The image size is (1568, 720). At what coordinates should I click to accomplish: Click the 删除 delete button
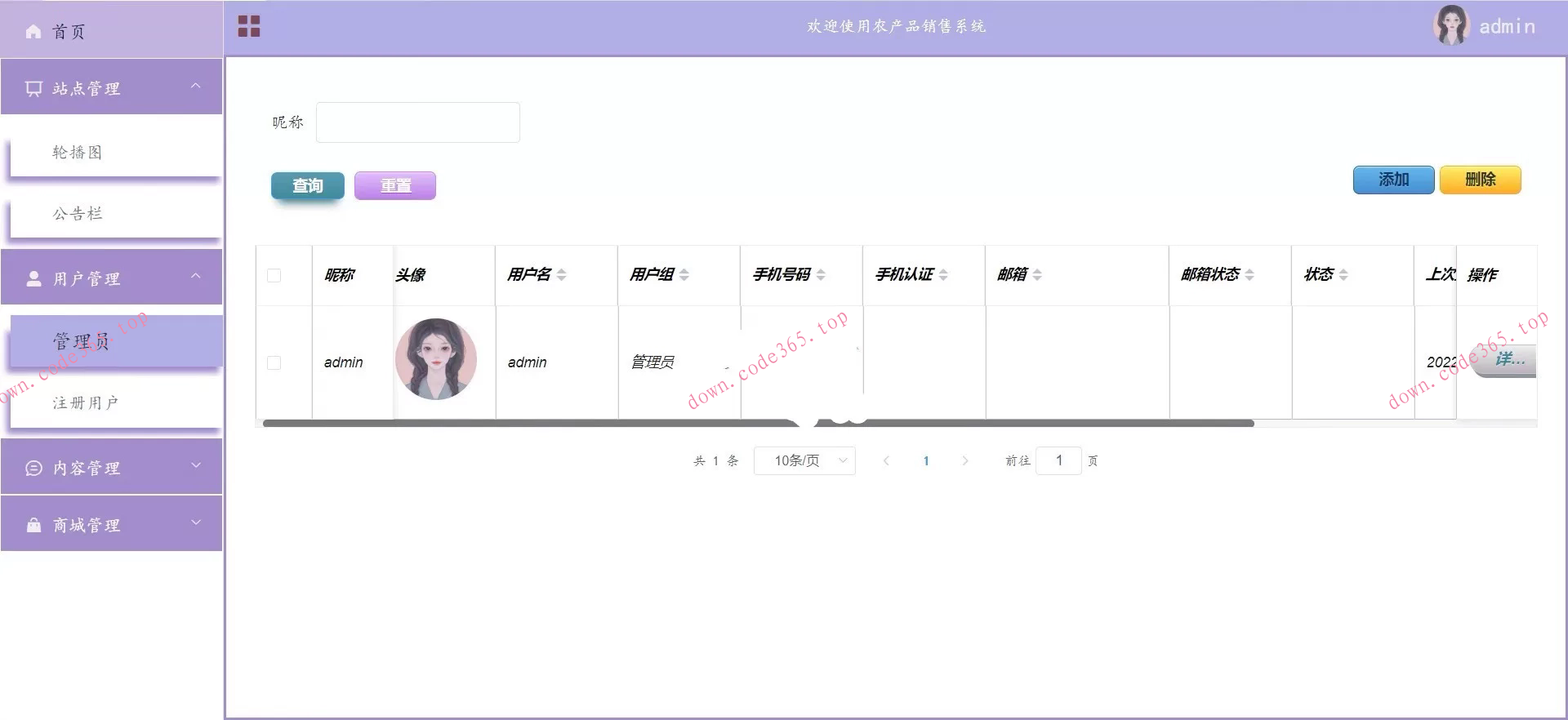point(1481,180)
